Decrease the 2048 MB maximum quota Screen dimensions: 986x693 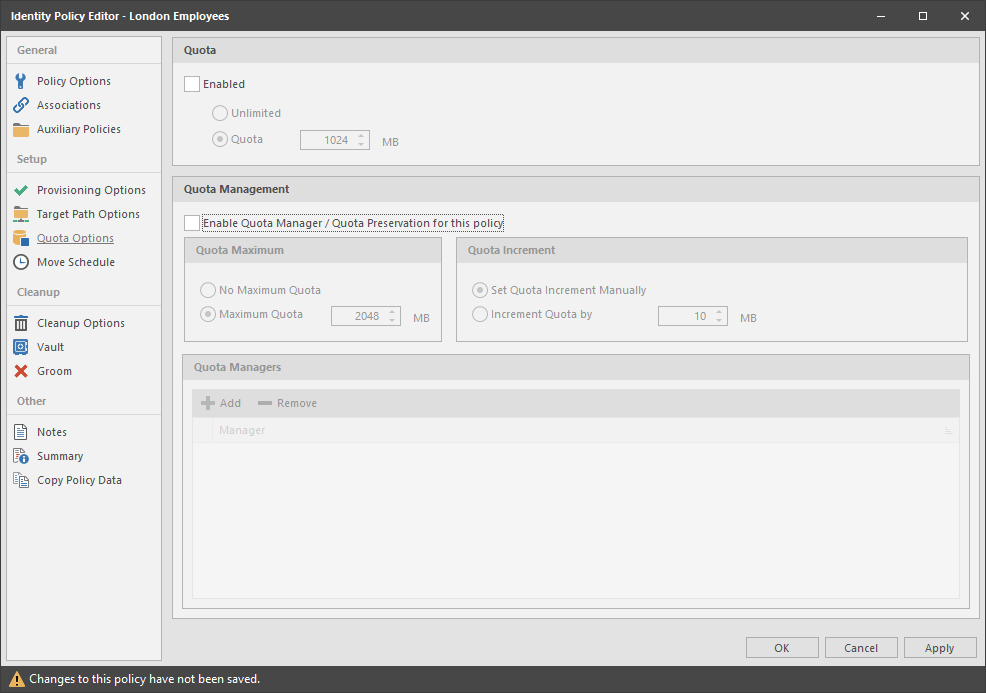click(392, 321)
